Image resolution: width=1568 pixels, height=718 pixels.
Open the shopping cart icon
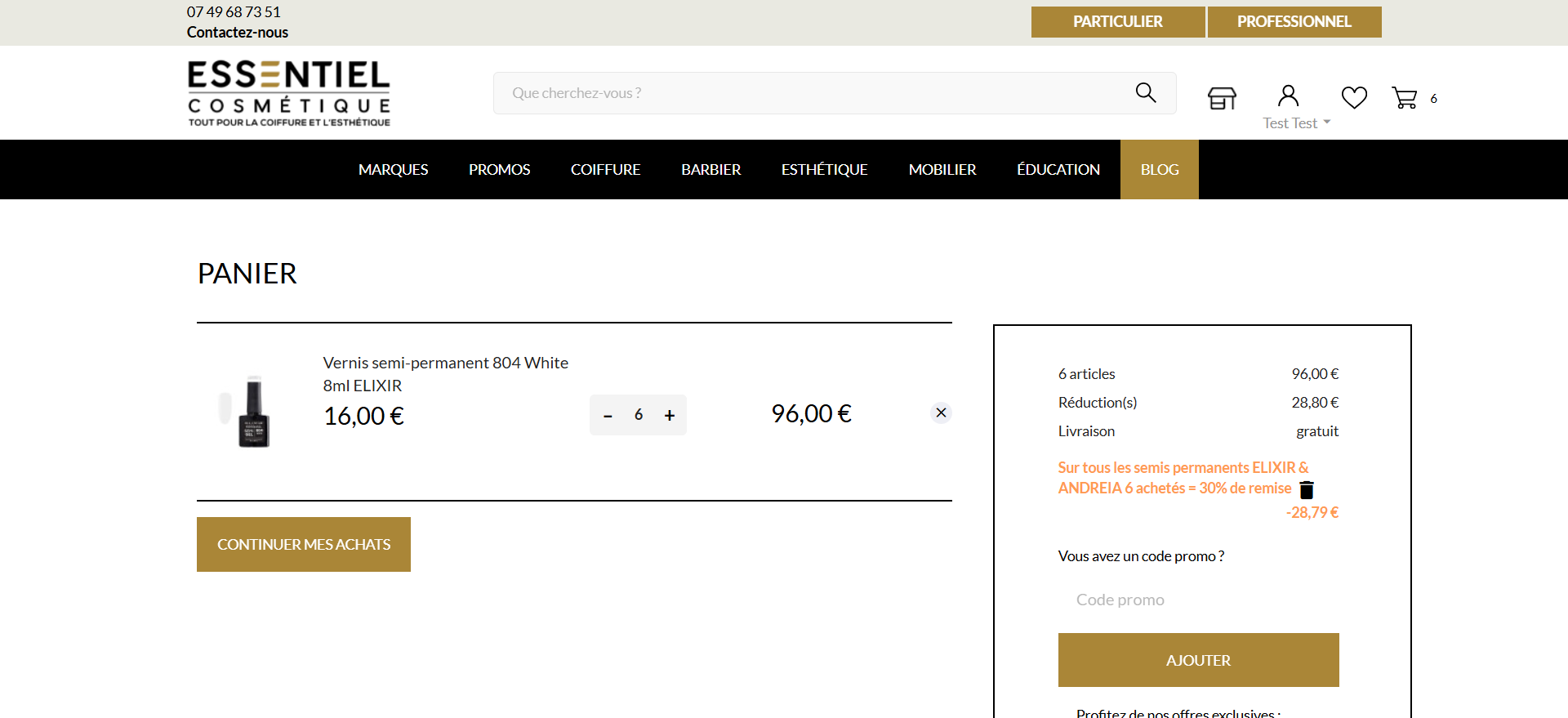coord(1405,98)
